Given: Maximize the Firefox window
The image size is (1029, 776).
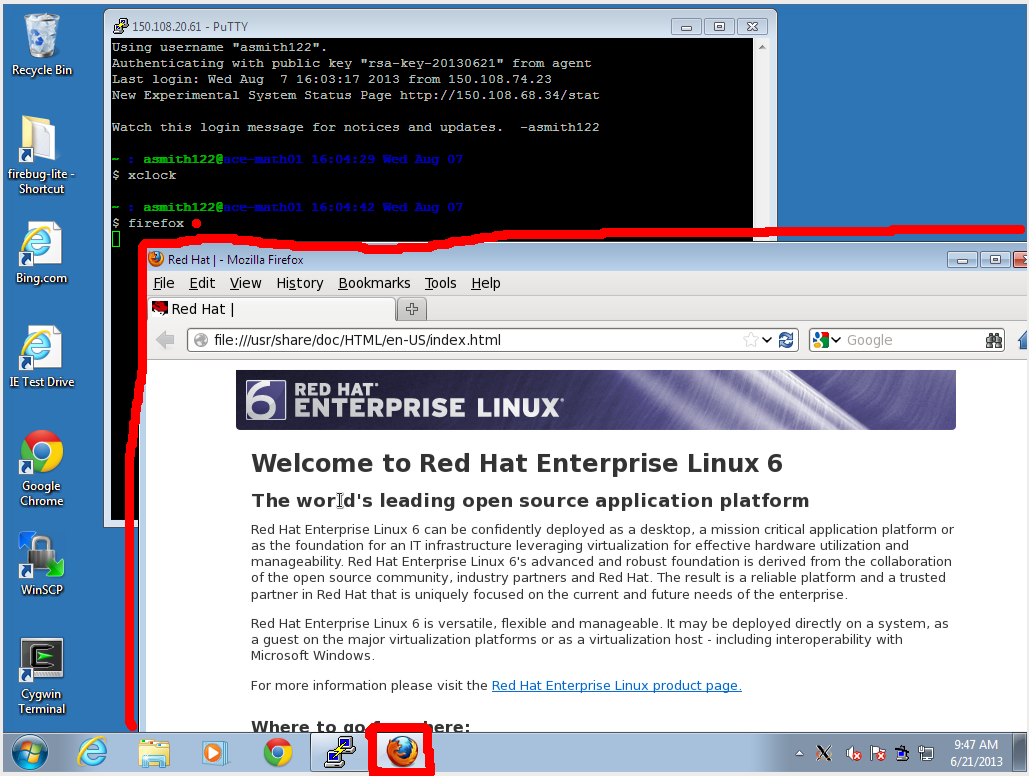Looking at the screenshot, I should point(995,260).
